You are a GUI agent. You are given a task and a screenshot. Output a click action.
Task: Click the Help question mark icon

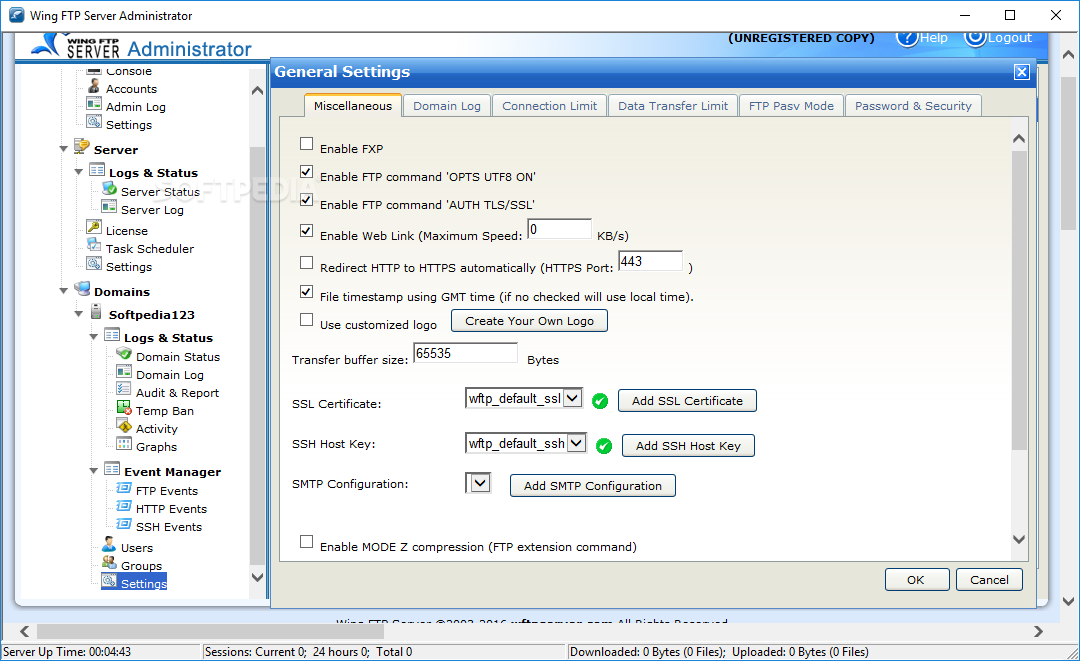tap(907, 38)
